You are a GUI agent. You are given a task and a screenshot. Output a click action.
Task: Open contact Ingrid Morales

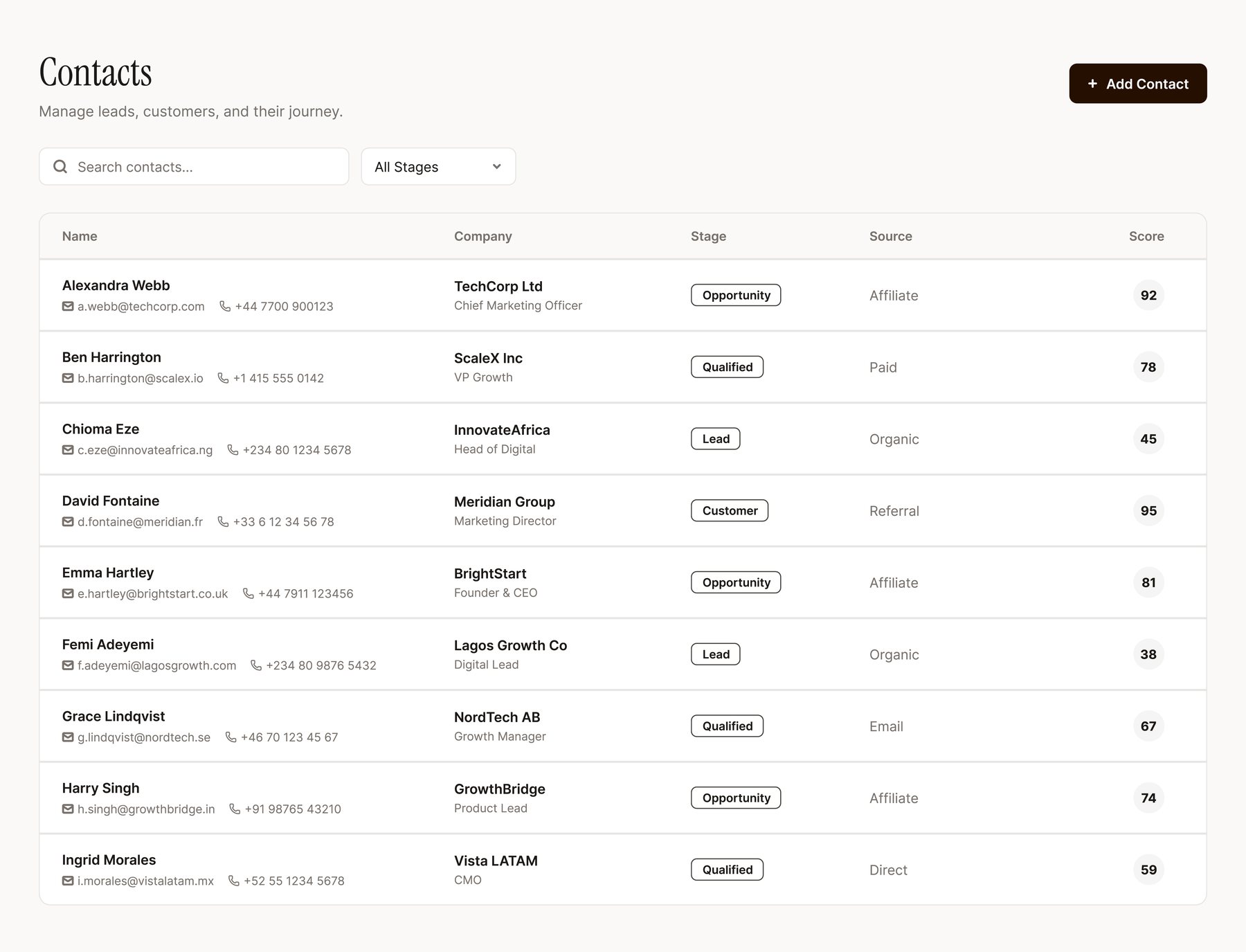[x=109, y=860]
